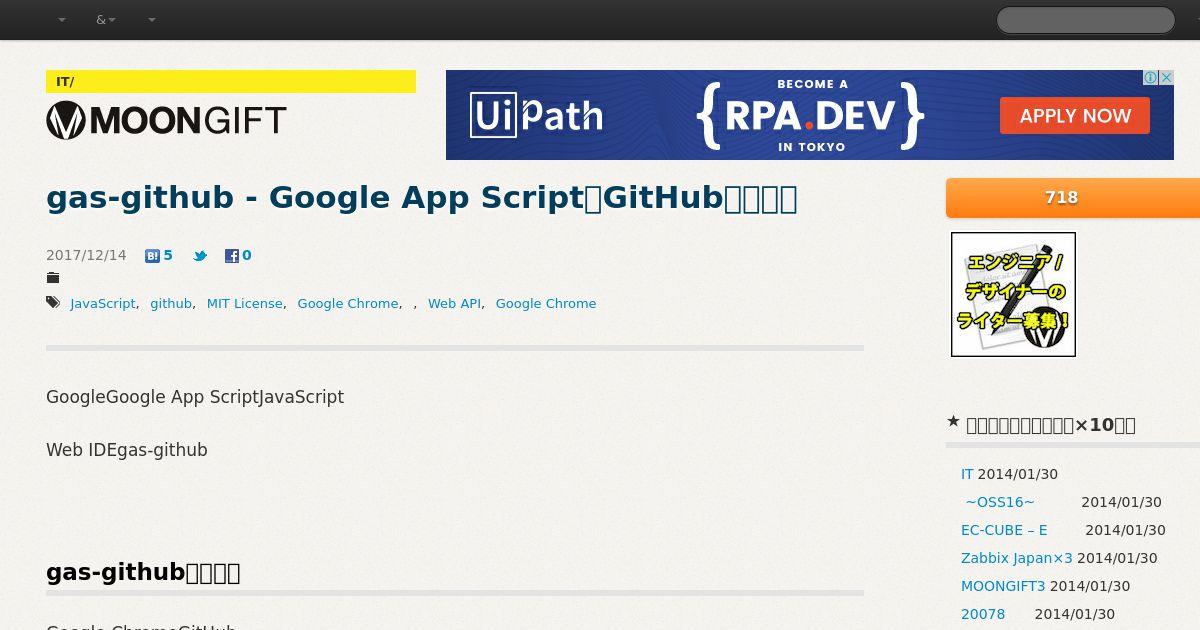Image resolution: width=1200 pixels, height=630 pixels.
Task: Open the MIT License tag link
Action: pos(245,303)
